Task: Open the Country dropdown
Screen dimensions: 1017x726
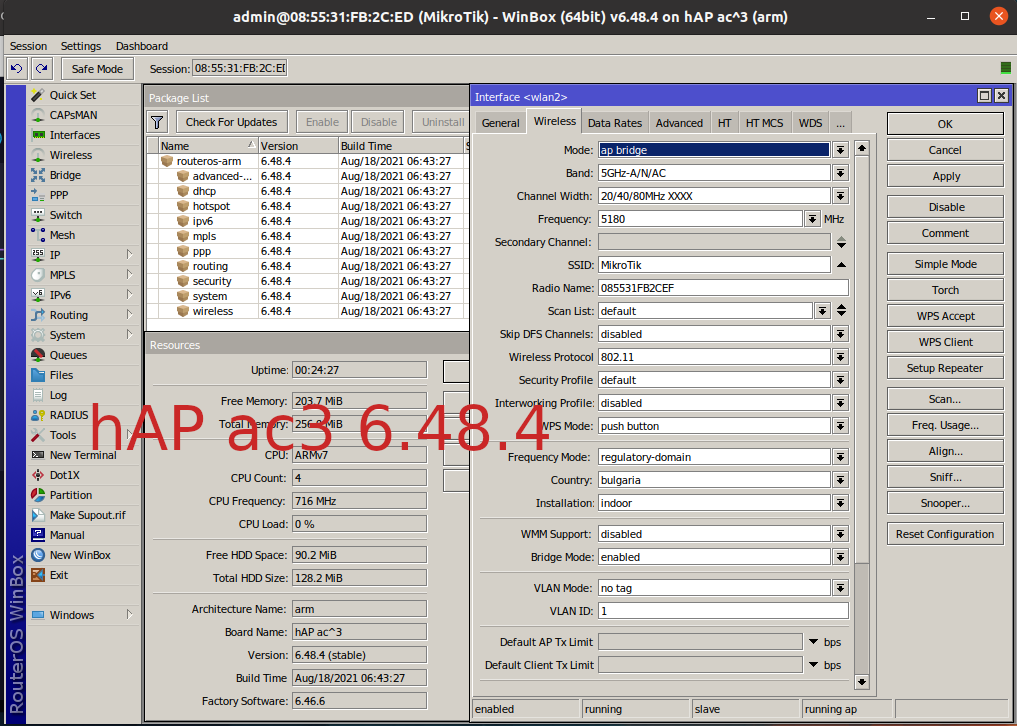Action: [840, 480]
